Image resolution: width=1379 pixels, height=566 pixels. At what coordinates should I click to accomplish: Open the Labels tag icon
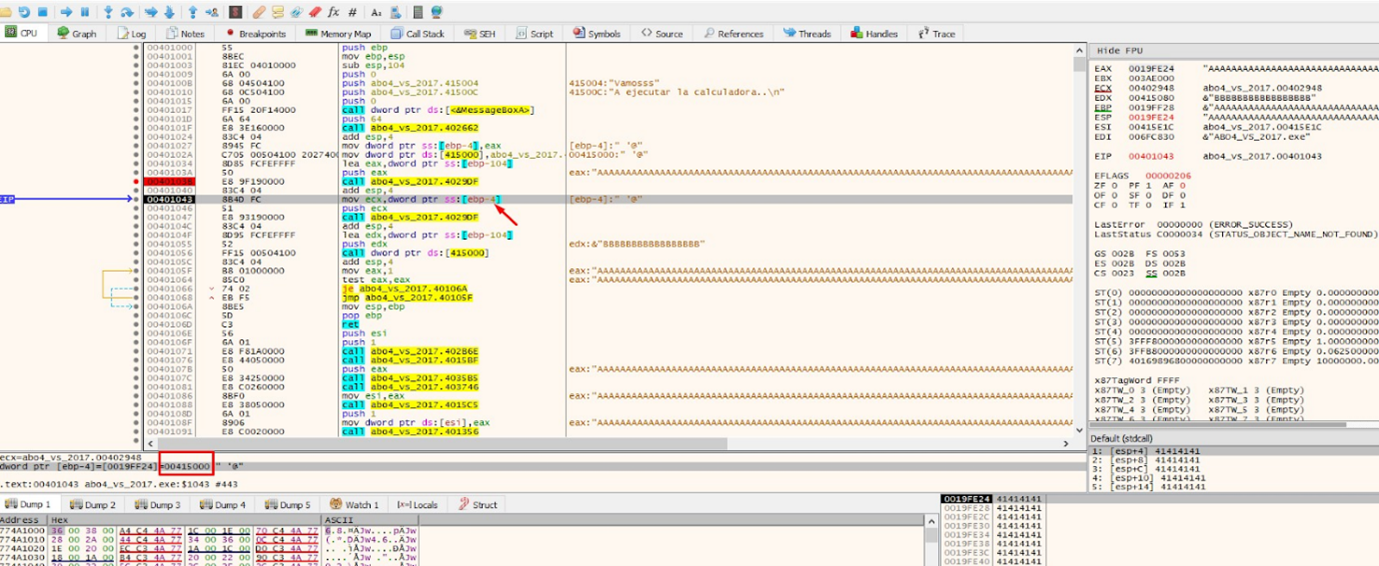point(296,12)
